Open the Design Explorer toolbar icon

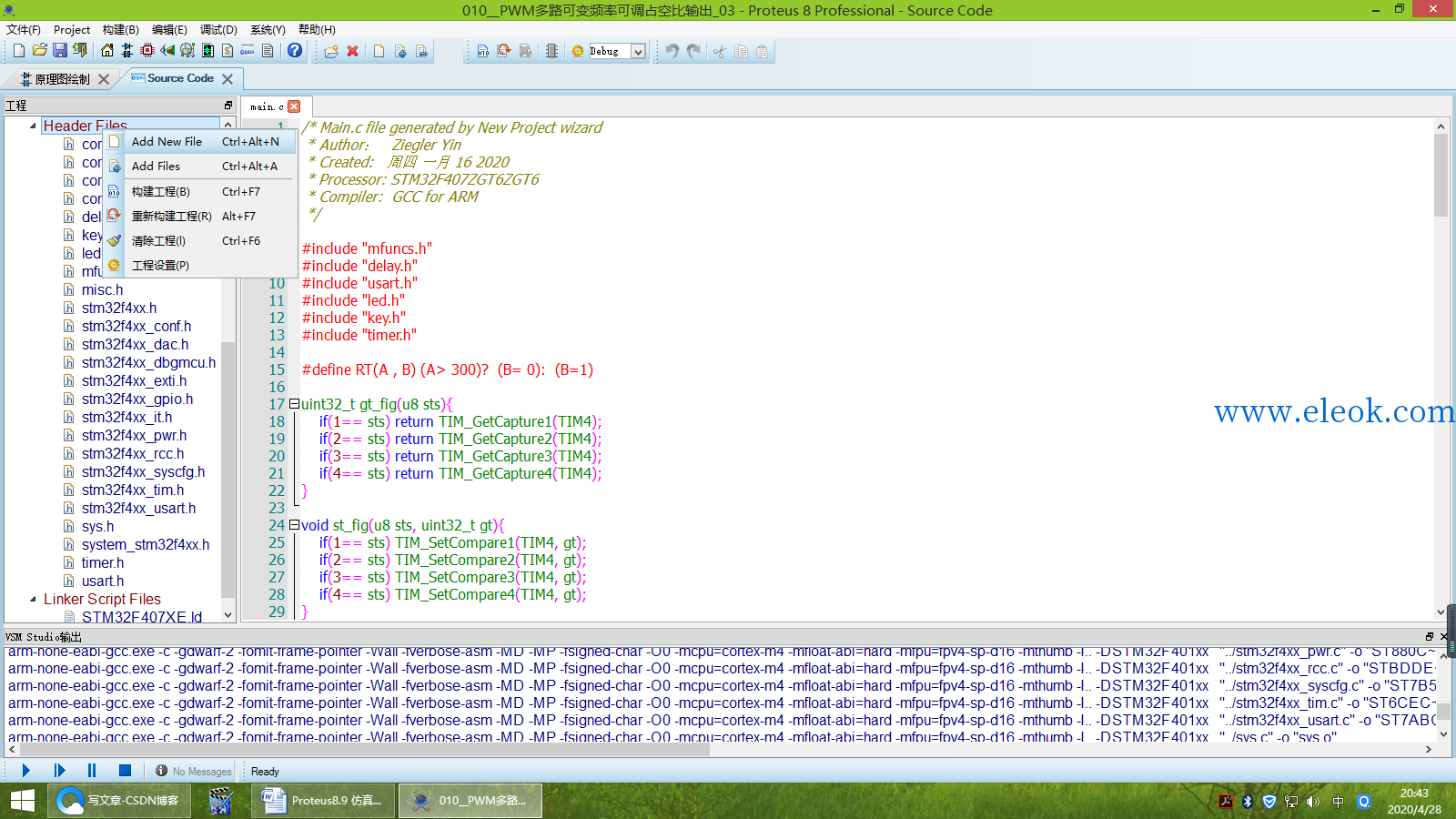(x=207, y=51)
